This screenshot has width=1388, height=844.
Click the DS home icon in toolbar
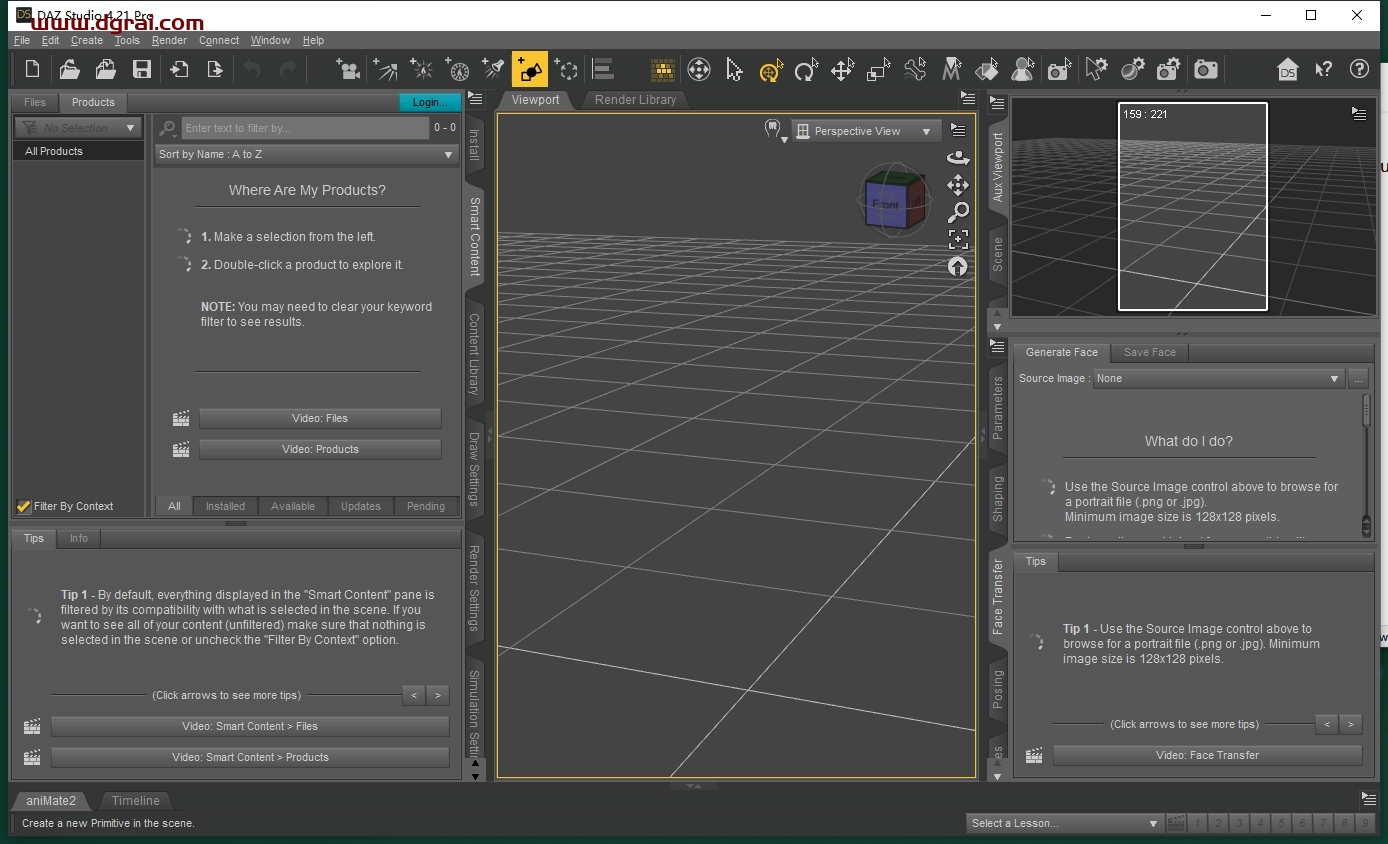[1288, 69]
